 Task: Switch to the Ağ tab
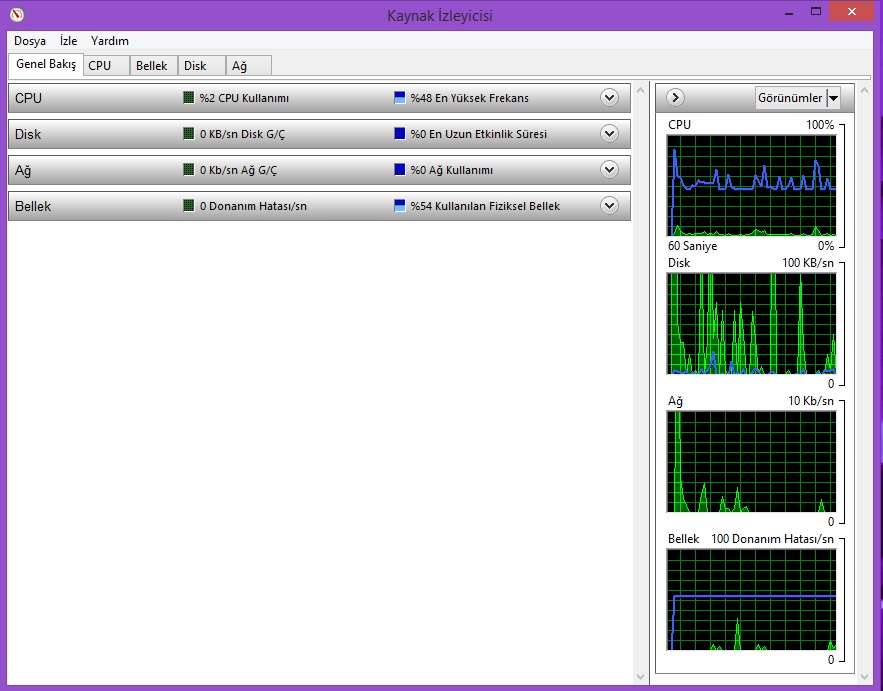click(x=248, y=65)
